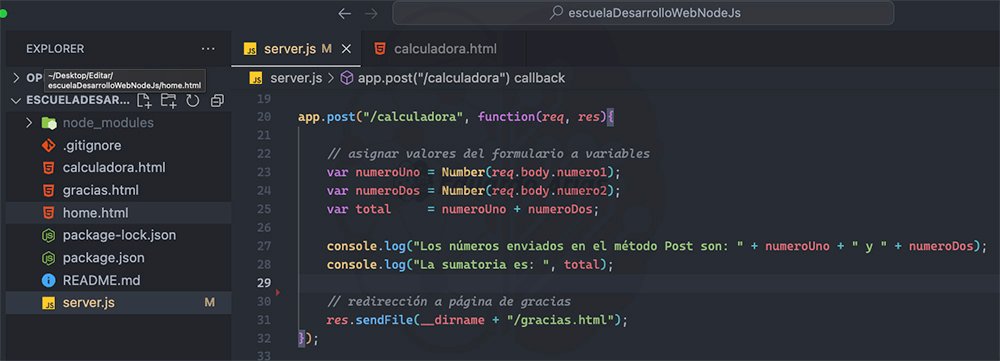Open the escuelaDesarrolloWebNodeJs search bar
Screen dimensions: 1000x361
tap(643, 13)
